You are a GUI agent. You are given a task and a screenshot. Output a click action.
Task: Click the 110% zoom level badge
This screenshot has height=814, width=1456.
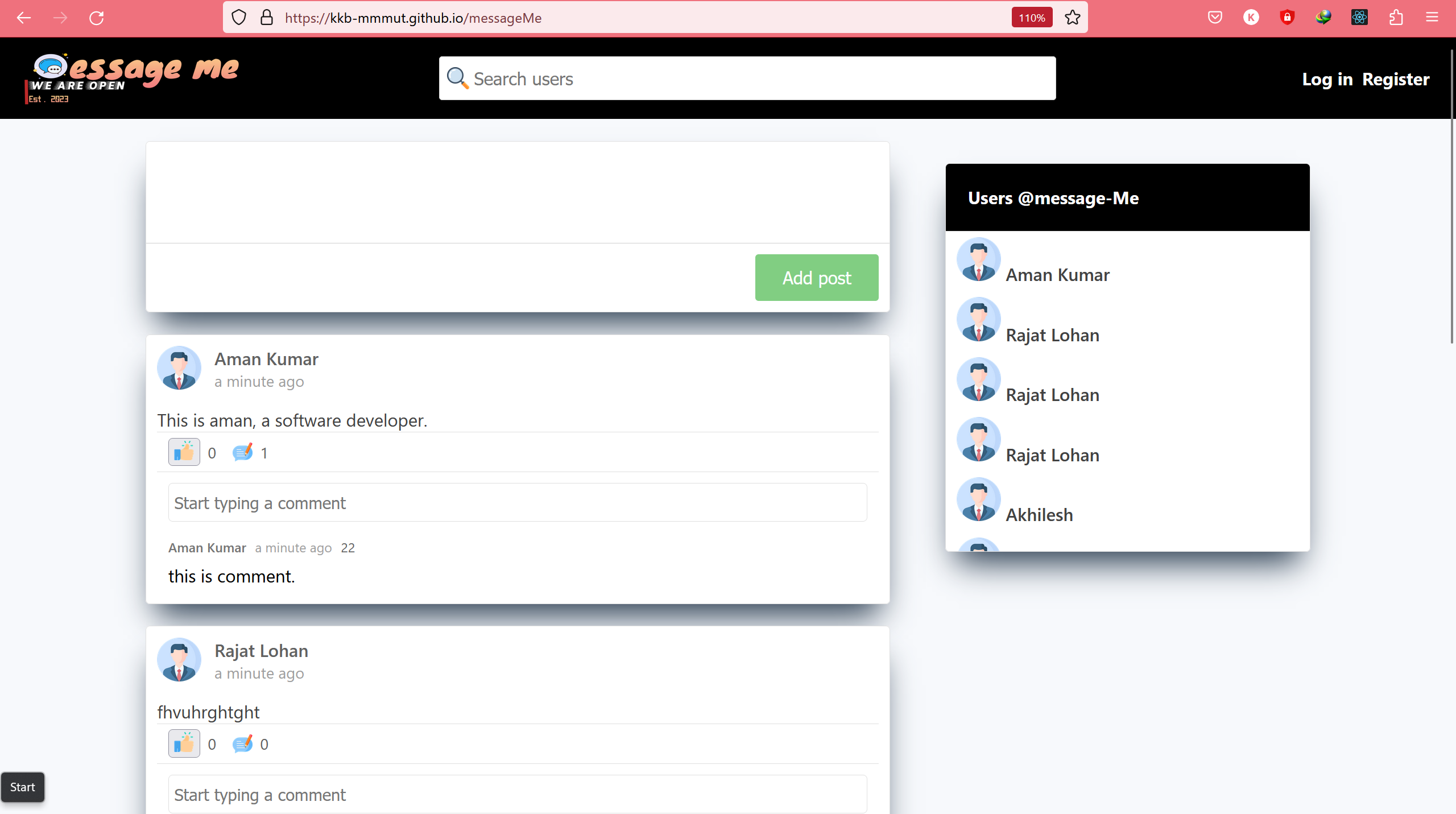pyautogui.click(x=1032, y=18)
